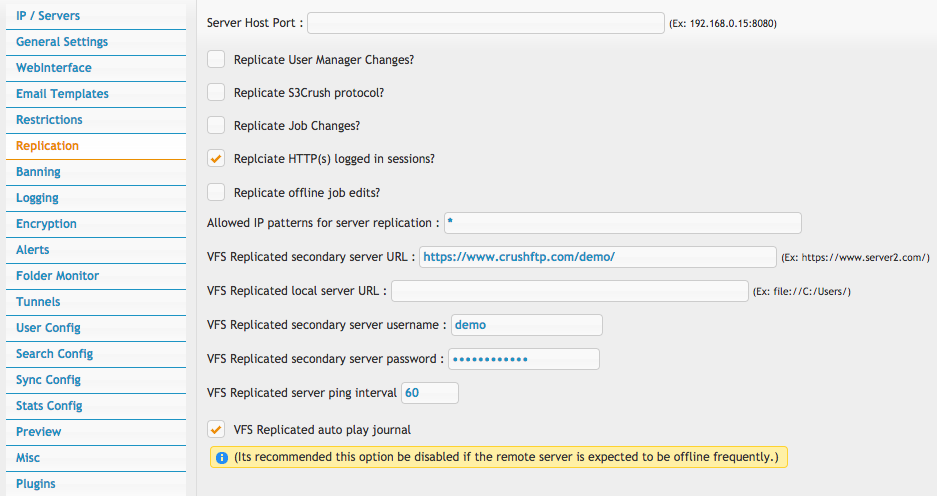Screen dimensions: 937x496
Task: Enable Replicate User Manager Changes checkbox
Action: click(216, 59)
